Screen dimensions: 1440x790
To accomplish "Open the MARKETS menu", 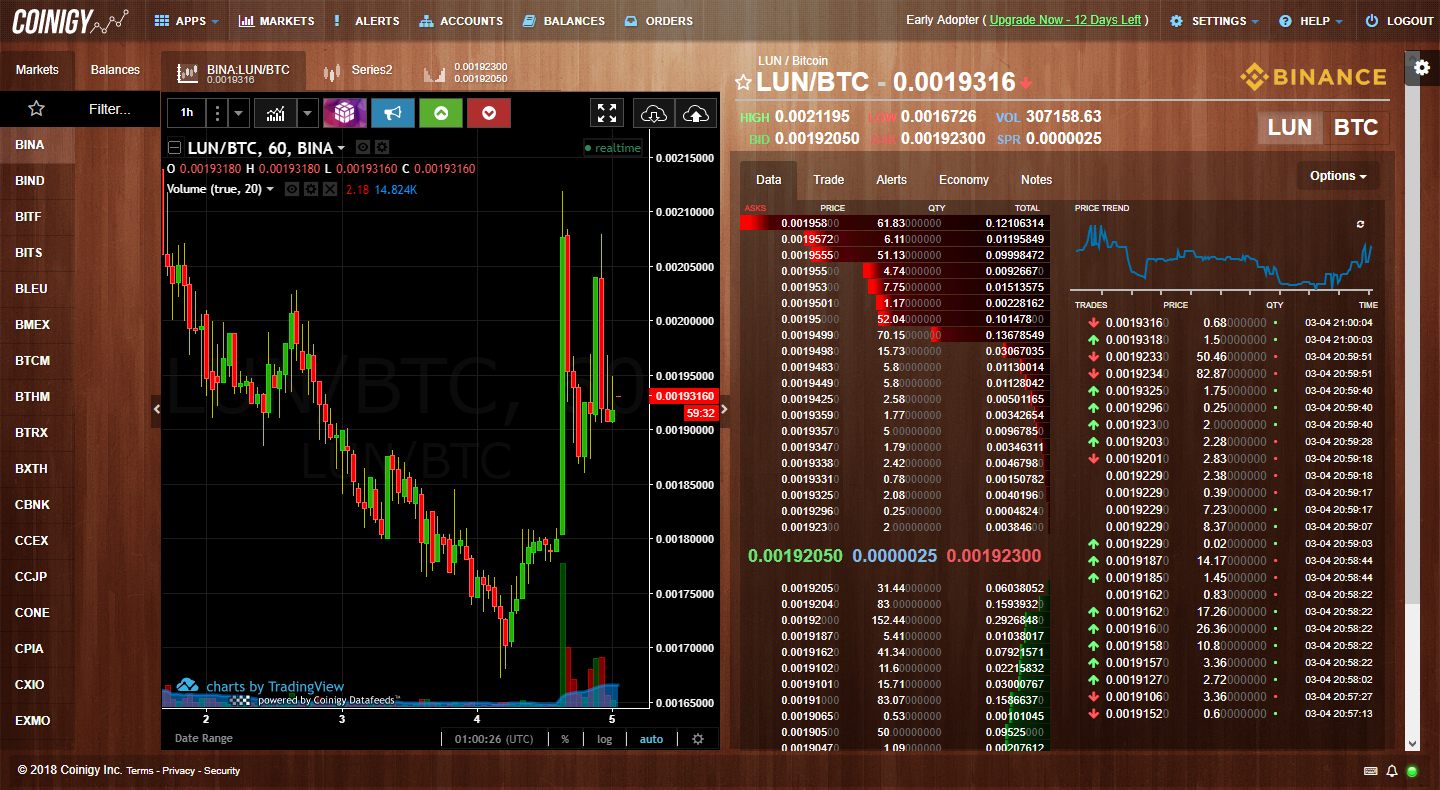I will (x=276, y=20).
